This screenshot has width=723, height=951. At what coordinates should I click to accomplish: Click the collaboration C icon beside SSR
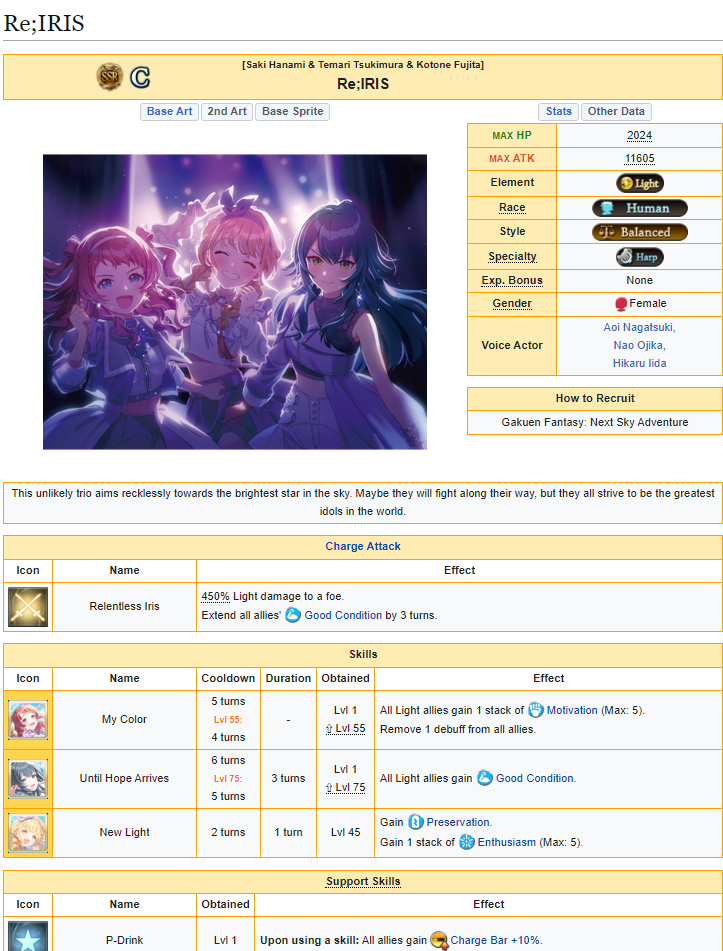pos(140,78)
